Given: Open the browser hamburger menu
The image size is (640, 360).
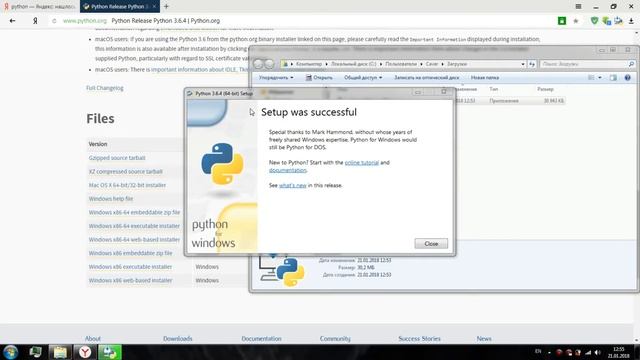Looking at the screenshot, I should 578,7.
